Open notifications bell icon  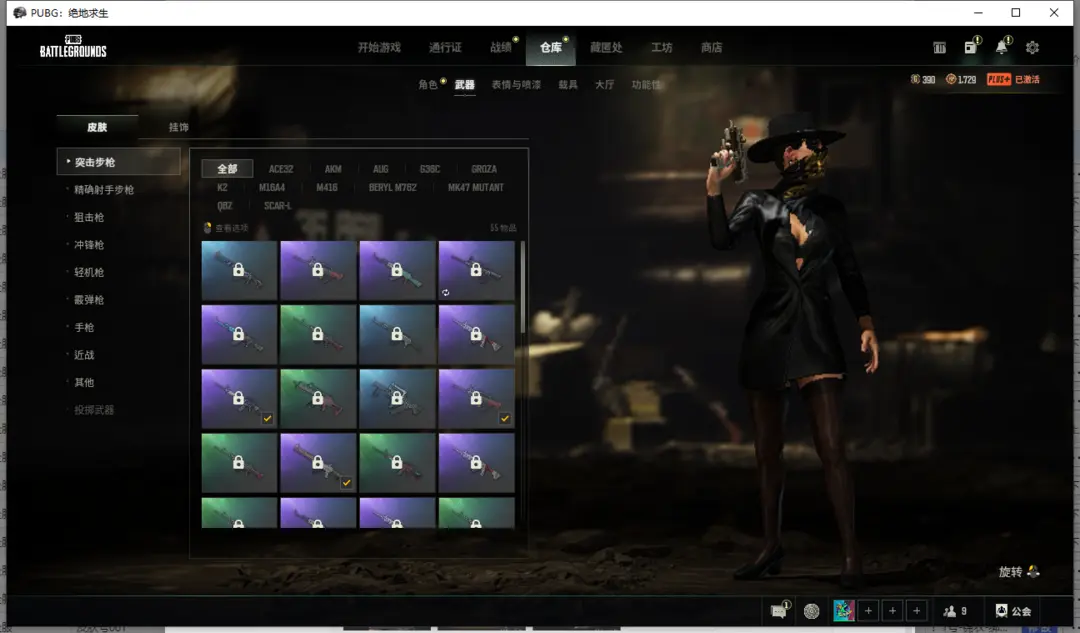coord(1001,47)
